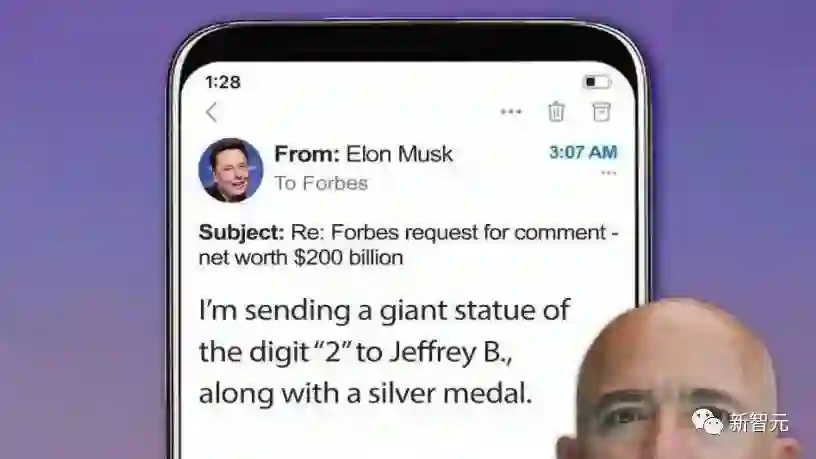This screenshot has height=459, width=816.
Task: Delete the email with the trash icon
Action: (556, 111)
